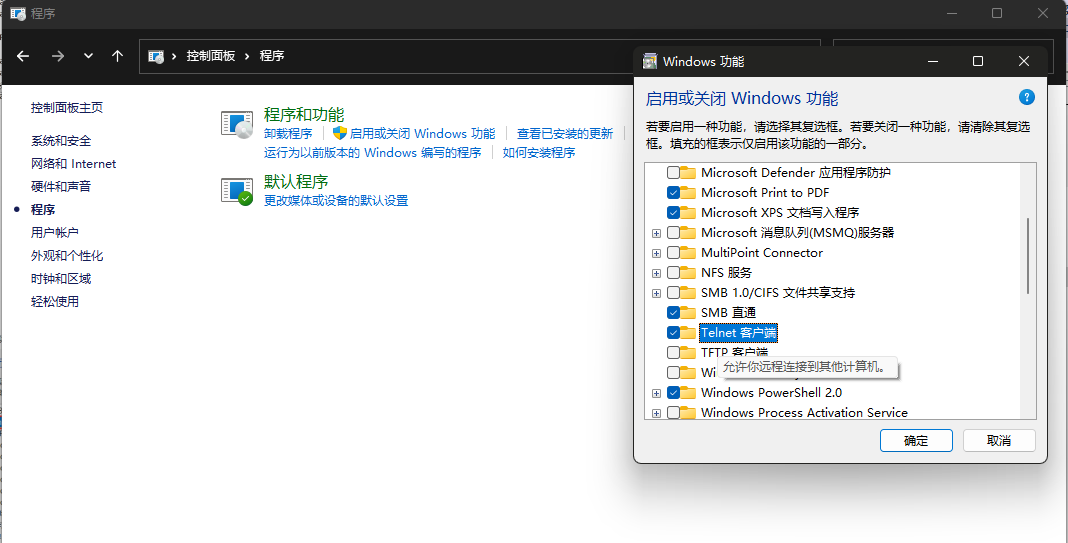Screen dimensions: 1068x543
Task: Select Windows Process Activation Service label
Action: point(804,413)
